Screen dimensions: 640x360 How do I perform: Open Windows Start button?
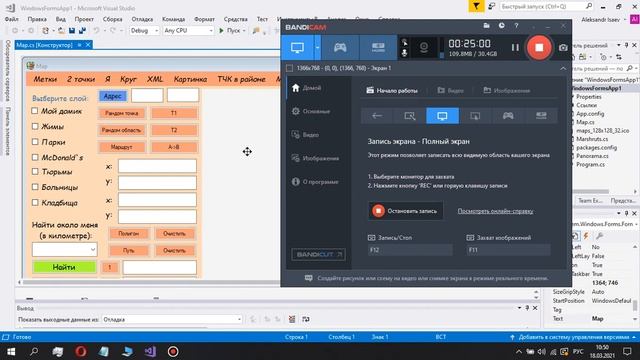tap(11, 351)
